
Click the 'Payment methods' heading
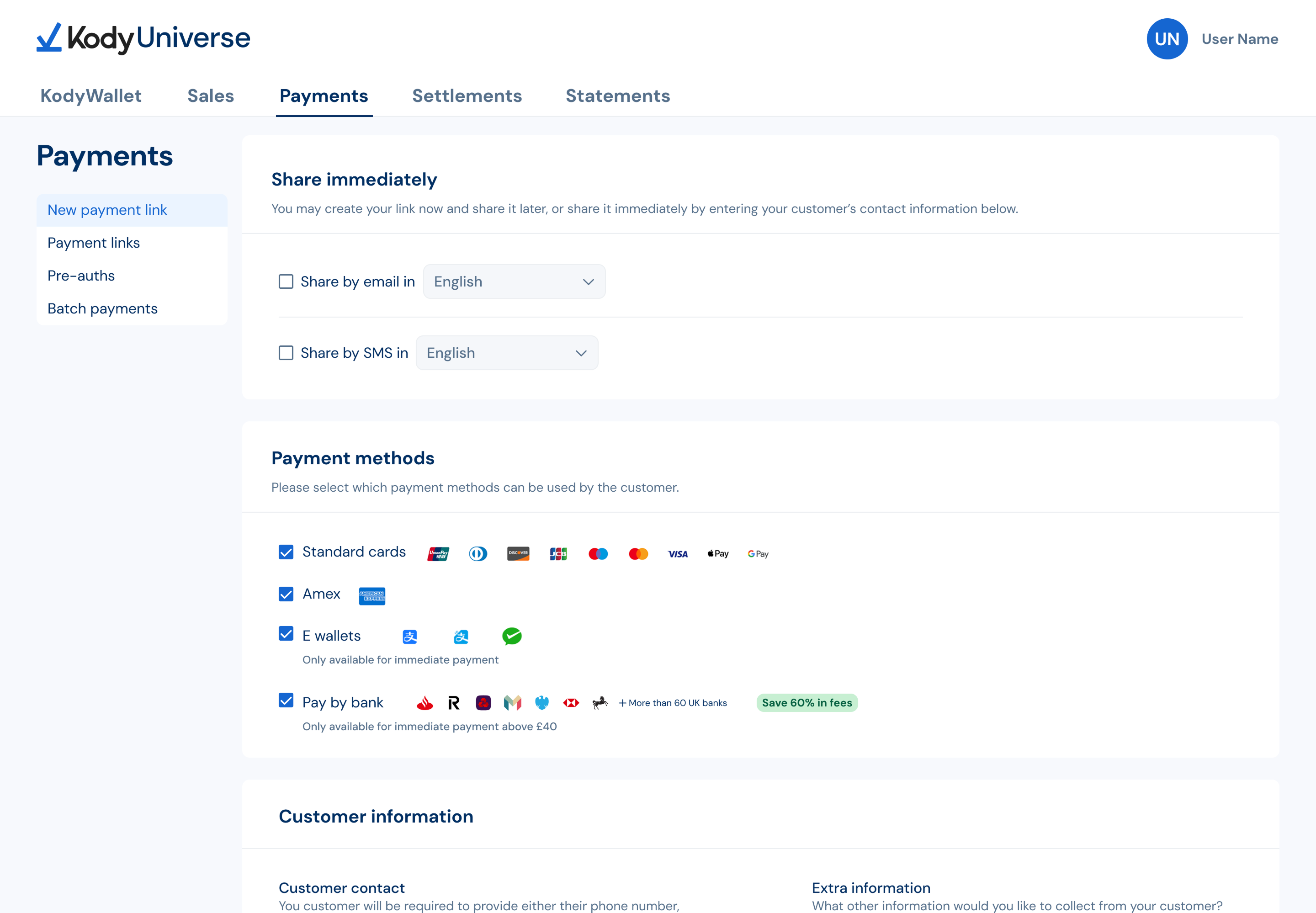click(353, 458)
